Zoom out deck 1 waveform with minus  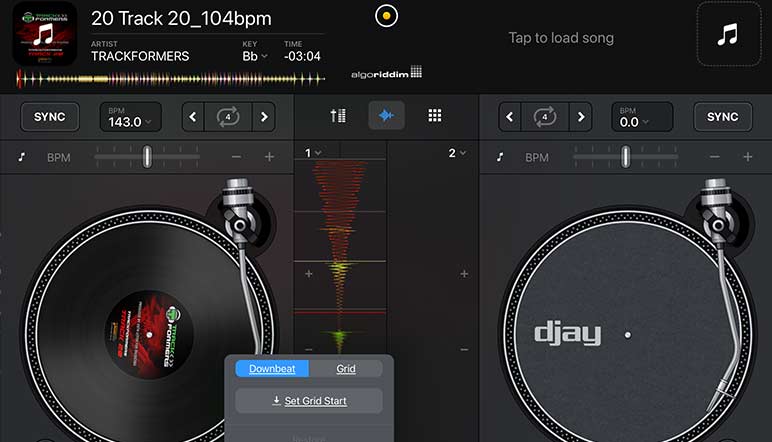pyautogui.click(x=309, y=349)
